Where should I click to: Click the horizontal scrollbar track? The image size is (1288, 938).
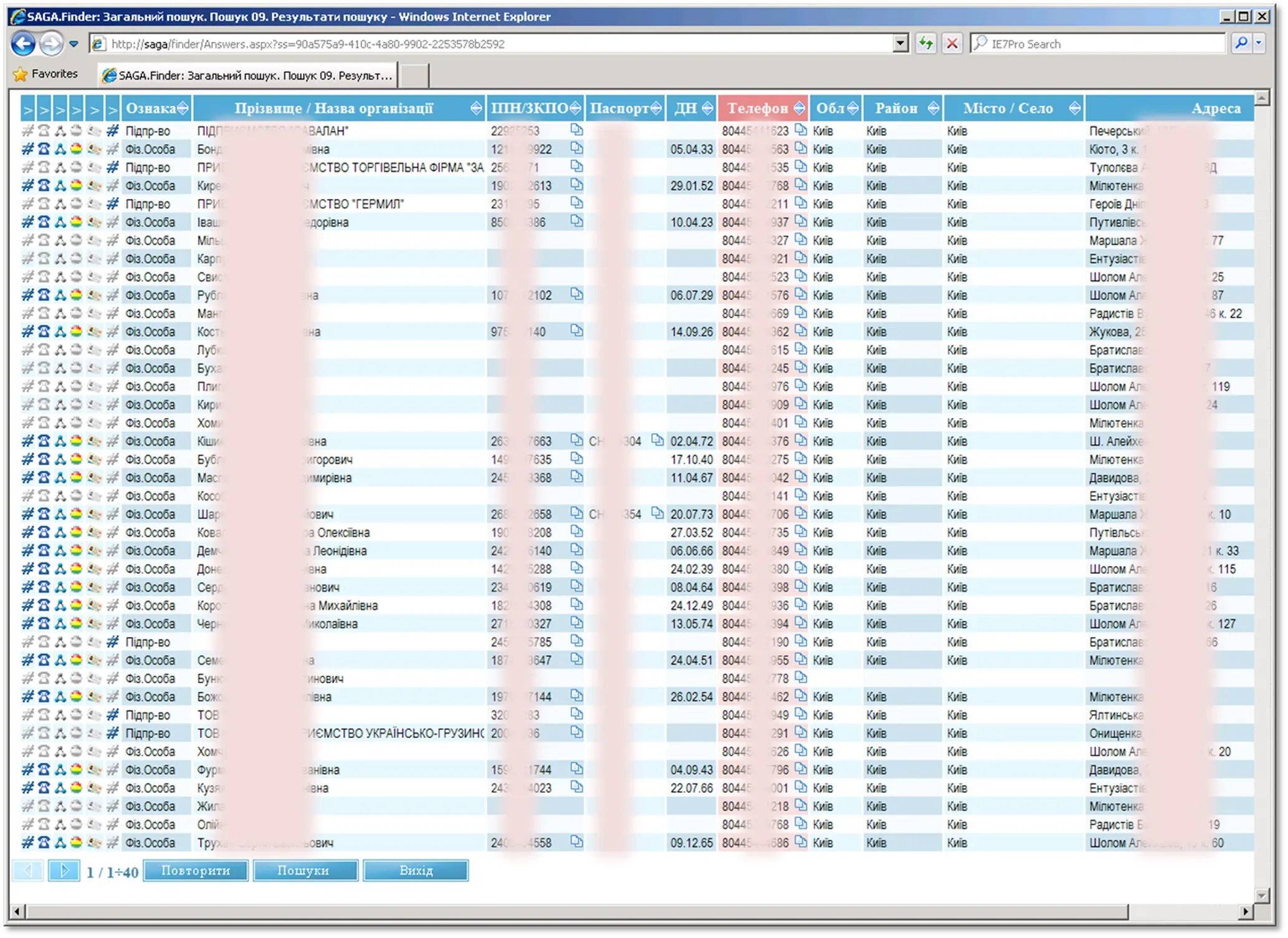1184,912
